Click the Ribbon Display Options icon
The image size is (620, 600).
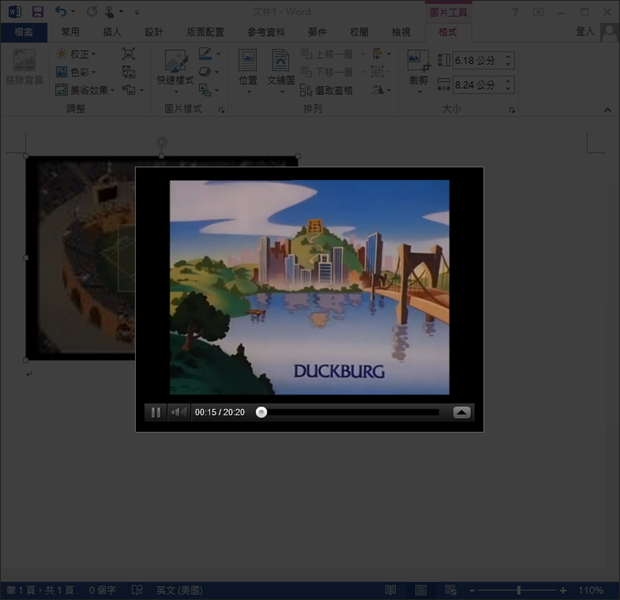coord(538,12)
